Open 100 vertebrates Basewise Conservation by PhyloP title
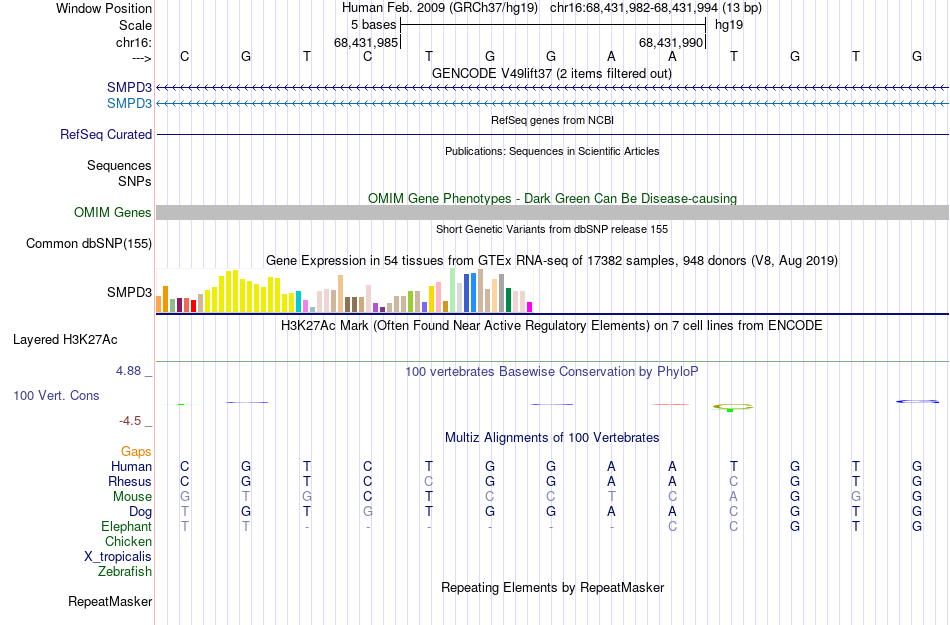 tap(551, 371)
